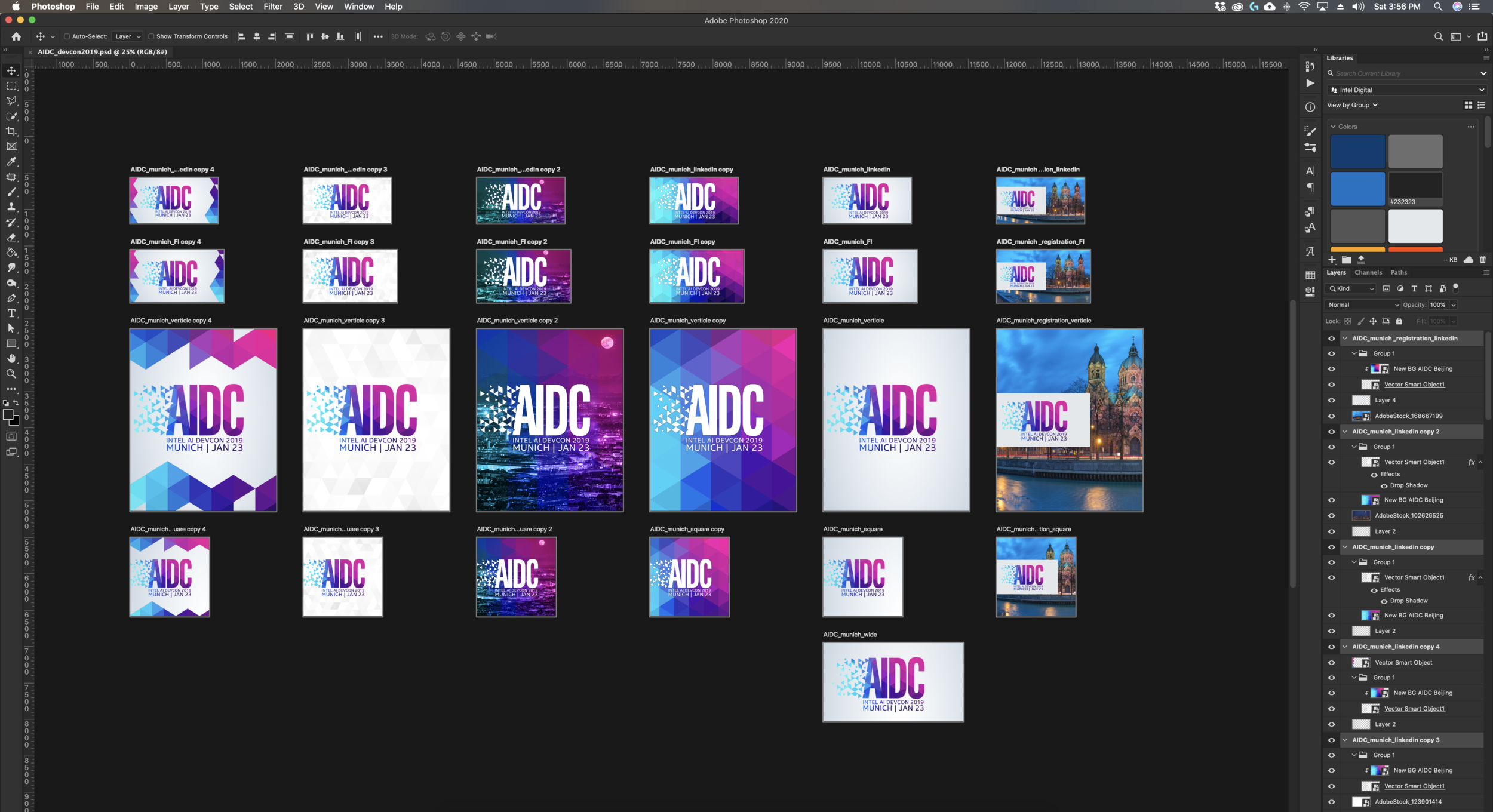Viewport: 1493px width, 812px height.
Task: Swap foreground and background colors
Action: coord(16,403)
